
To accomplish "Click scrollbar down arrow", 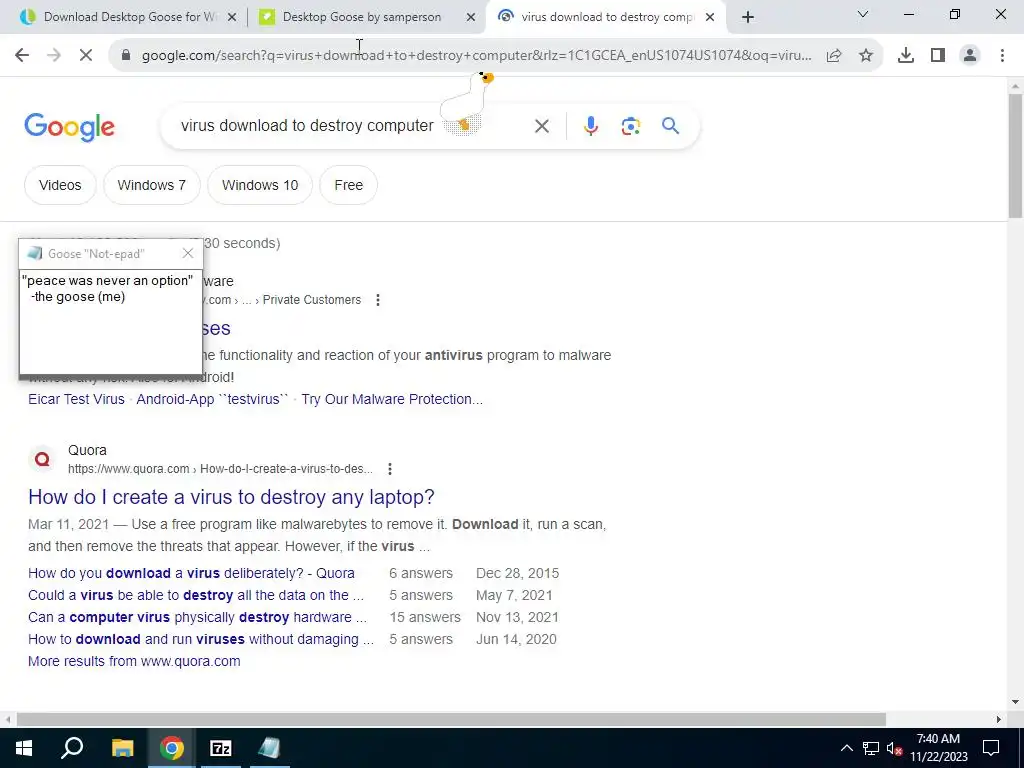I will [x=1015, y=703].
